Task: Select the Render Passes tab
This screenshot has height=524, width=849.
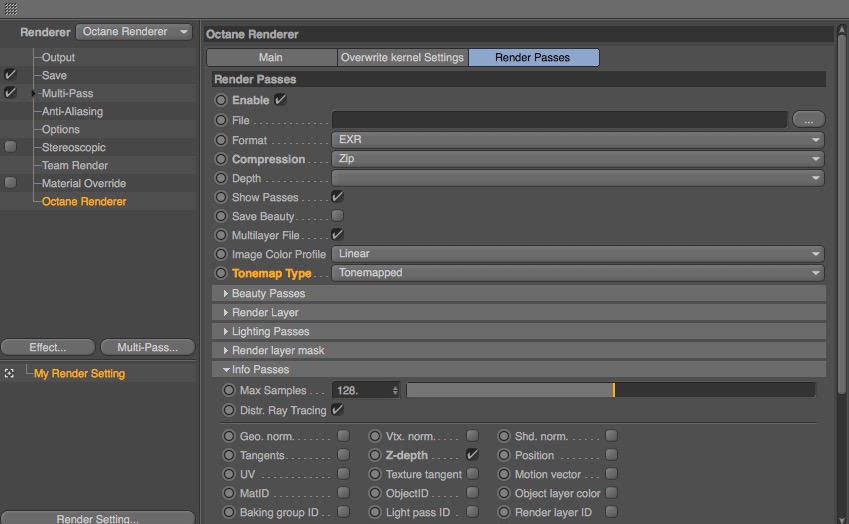Action: coord(534,57)
